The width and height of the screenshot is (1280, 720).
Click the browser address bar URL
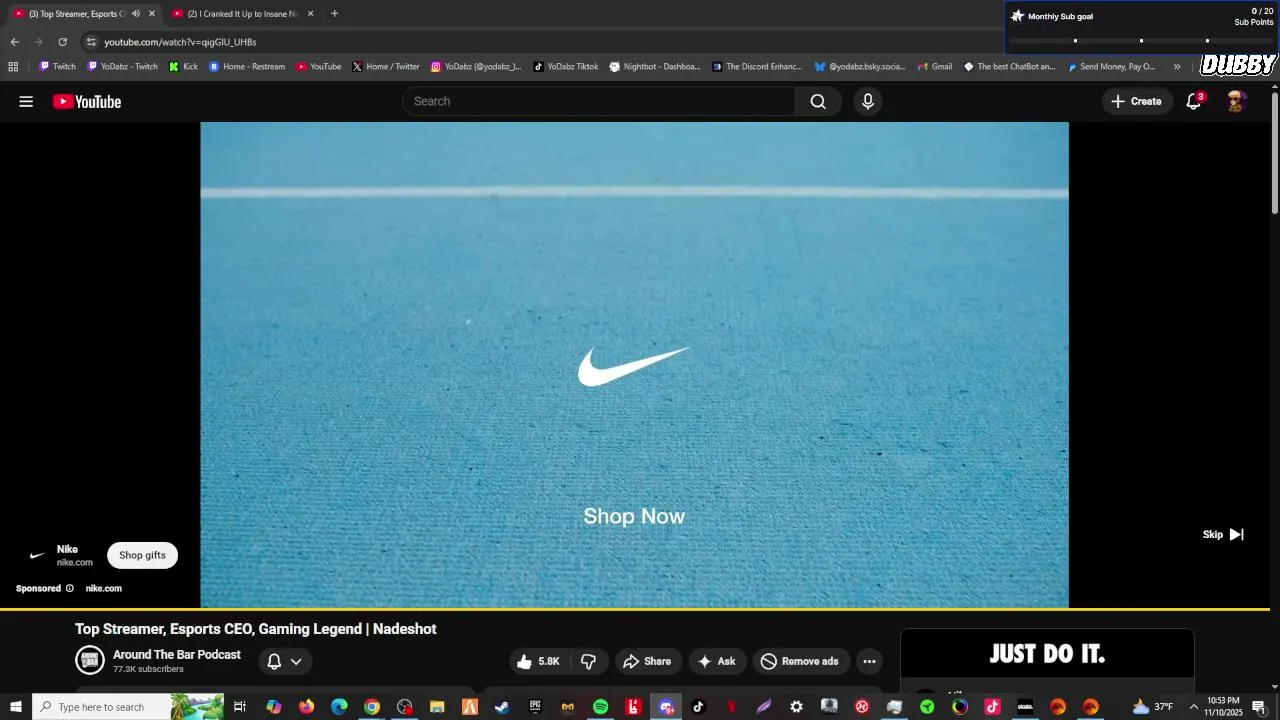[180, 42]
